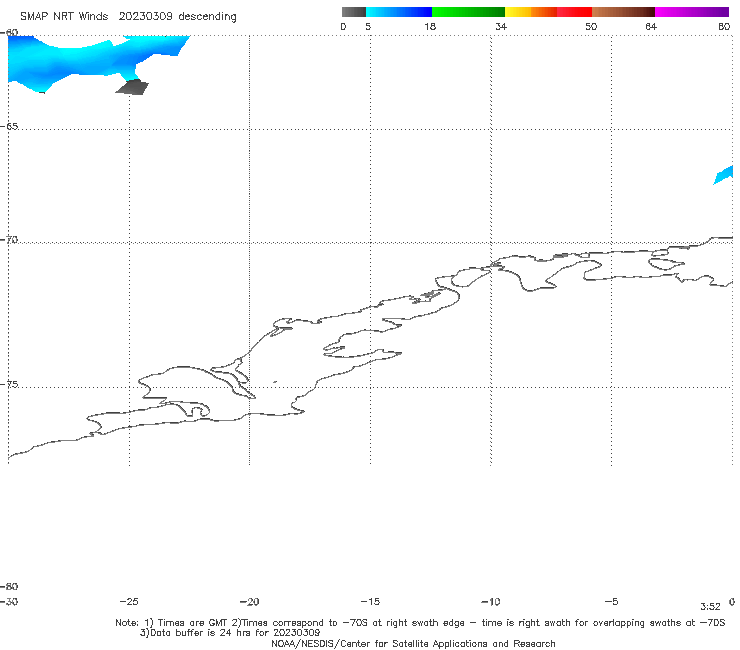Click the color bar label '34'
740x650 pixels.
click(501, 27)
